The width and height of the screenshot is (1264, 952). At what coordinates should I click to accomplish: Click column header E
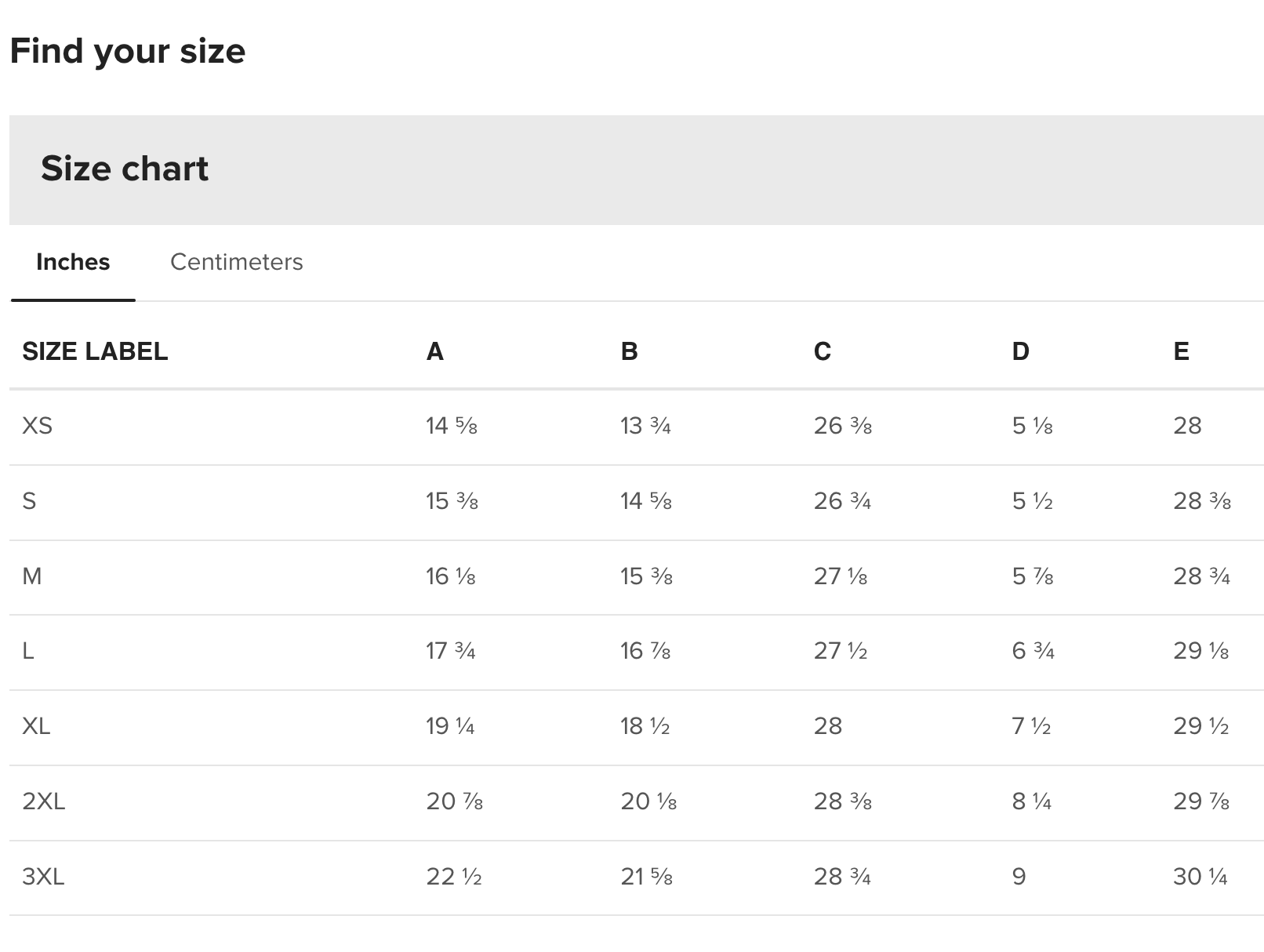pyautogui.click(x=1181, y=351)
